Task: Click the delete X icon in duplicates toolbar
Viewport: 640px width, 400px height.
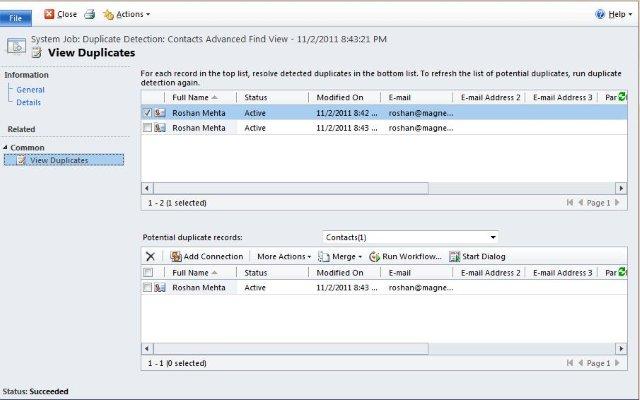Action: [x=149, y=256]
